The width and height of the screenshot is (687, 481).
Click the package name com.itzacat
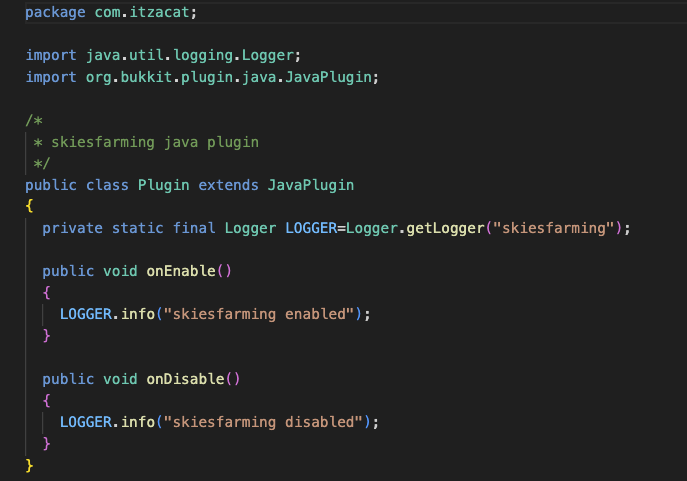click(x=133, y=12)
